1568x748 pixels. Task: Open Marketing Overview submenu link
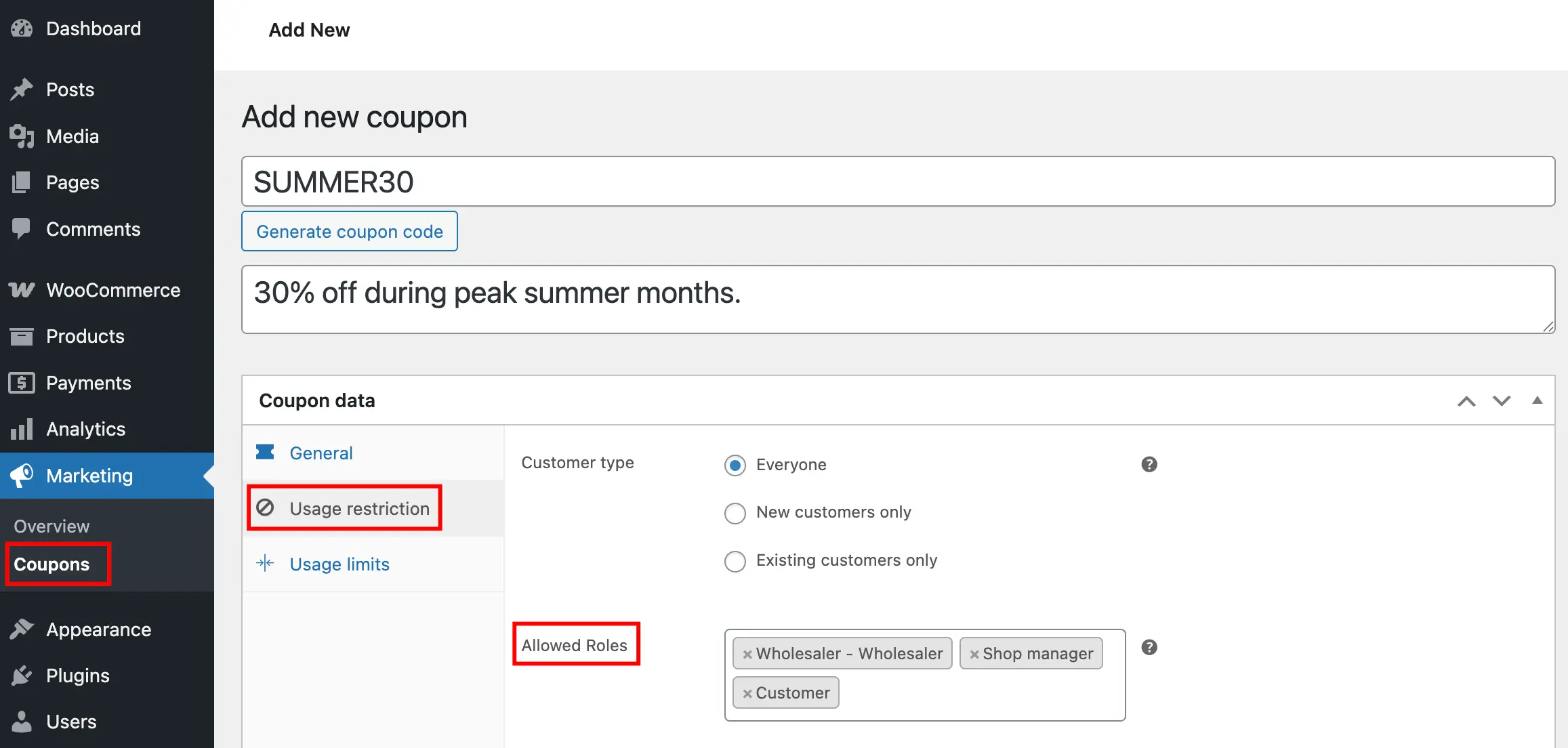point(51,526)
